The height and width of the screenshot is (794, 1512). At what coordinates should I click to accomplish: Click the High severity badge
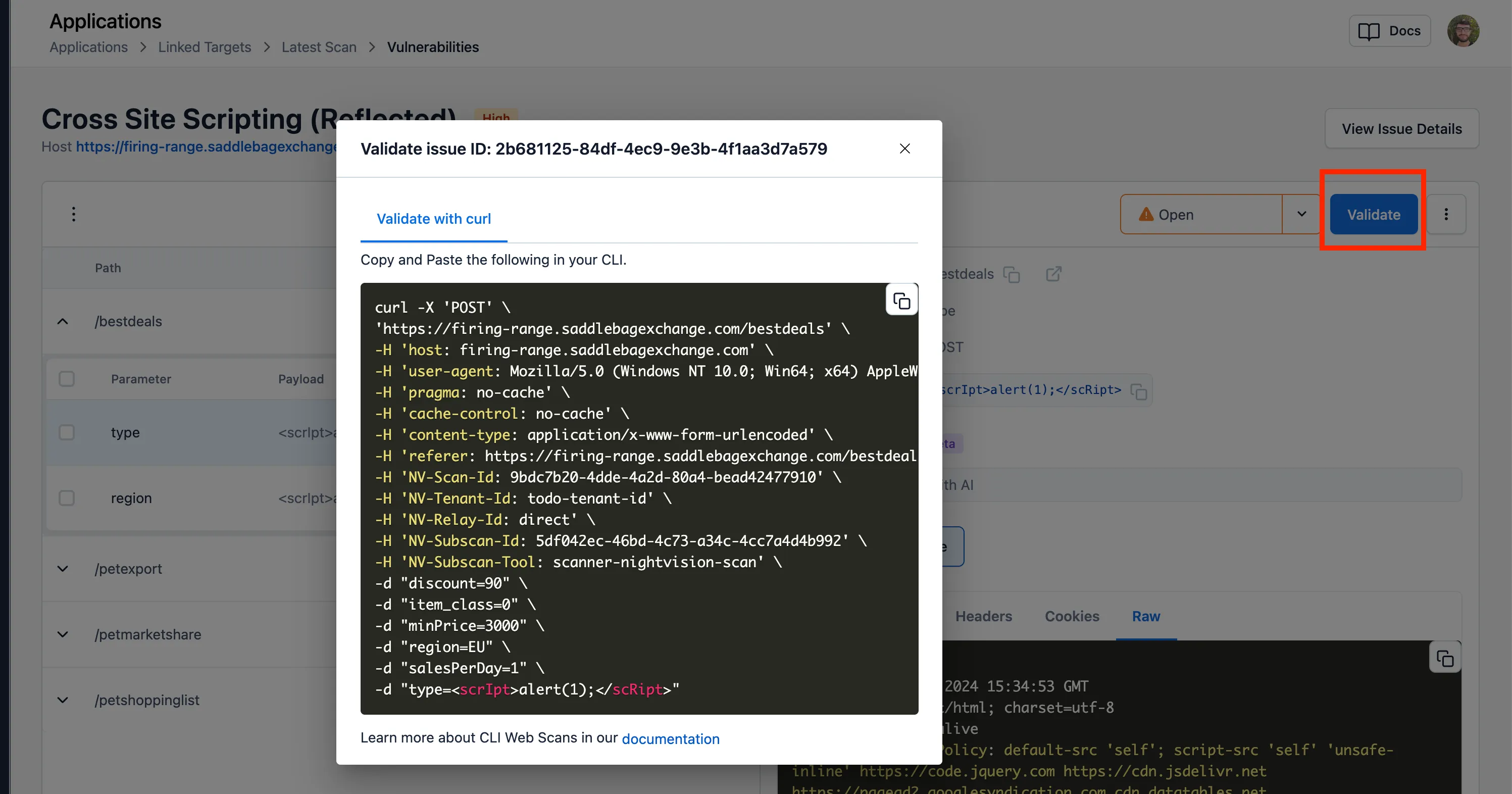[x=495, y=116]
